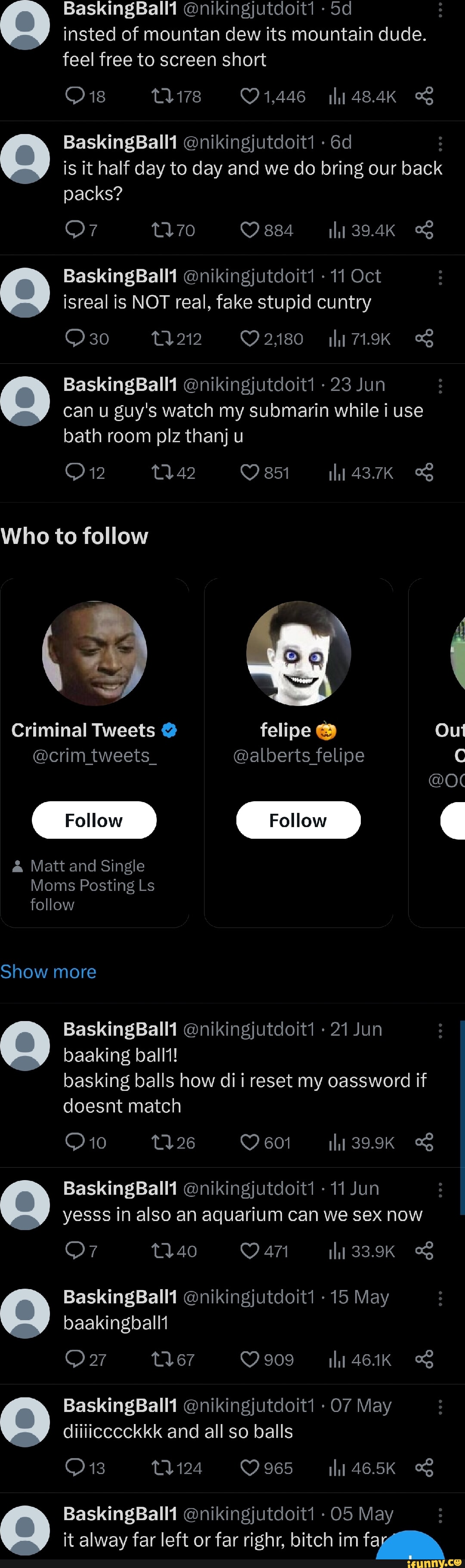Image resolution: width=465 pixels, height=1568 pixels.
Task: Reply to the 15 May baakingball1 tweet
Action: 75,1359
